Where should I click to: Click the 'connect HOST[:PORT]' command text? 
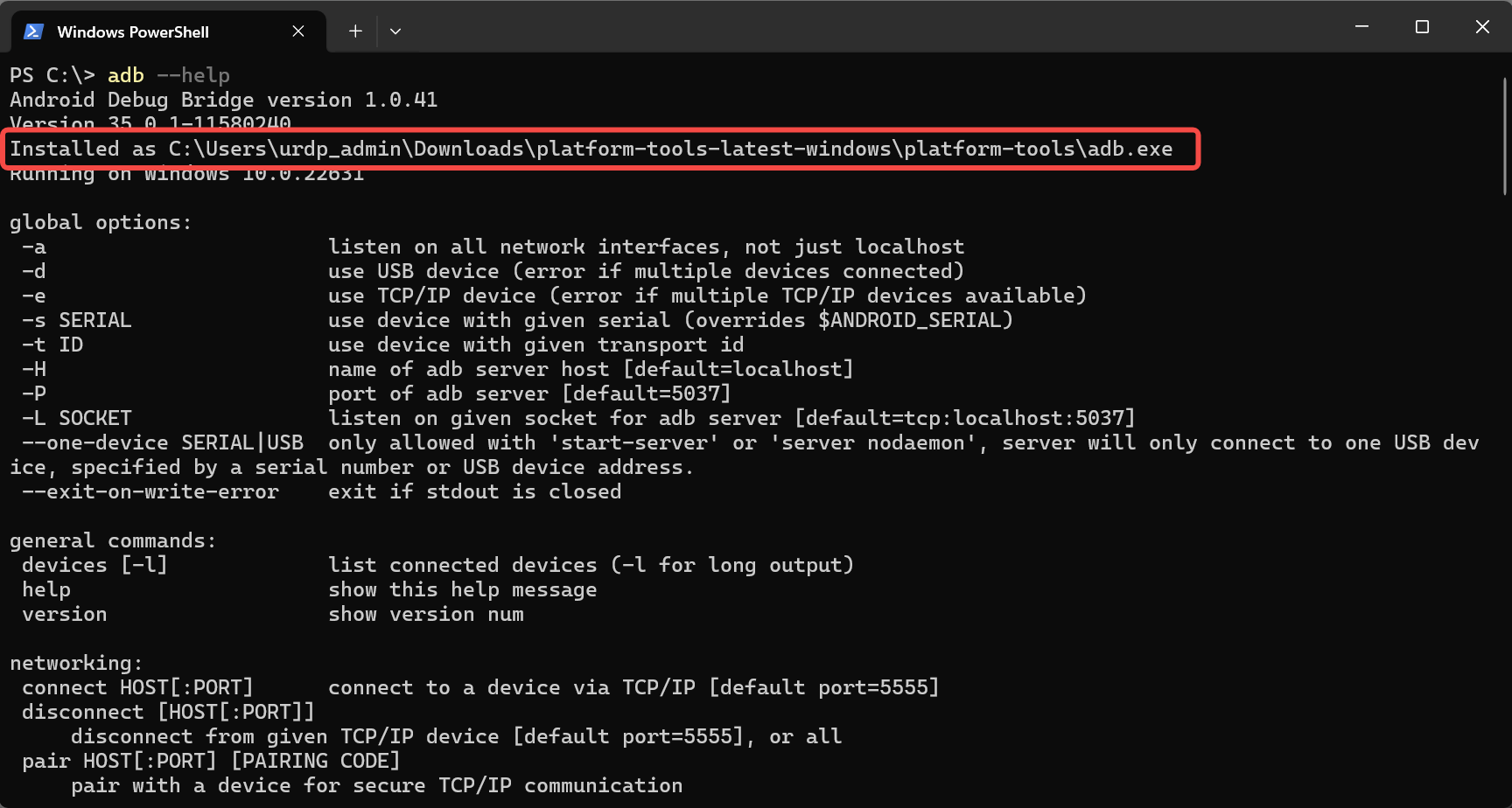[137, 687]
